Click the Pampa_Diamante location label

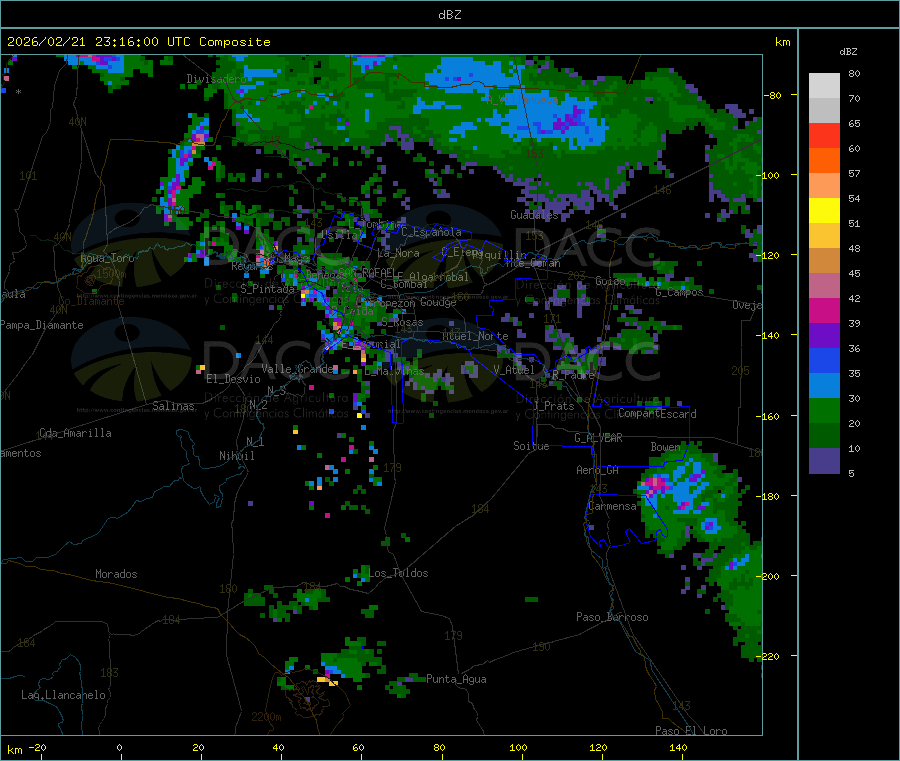pyautogui.click(x=41, y=325)
